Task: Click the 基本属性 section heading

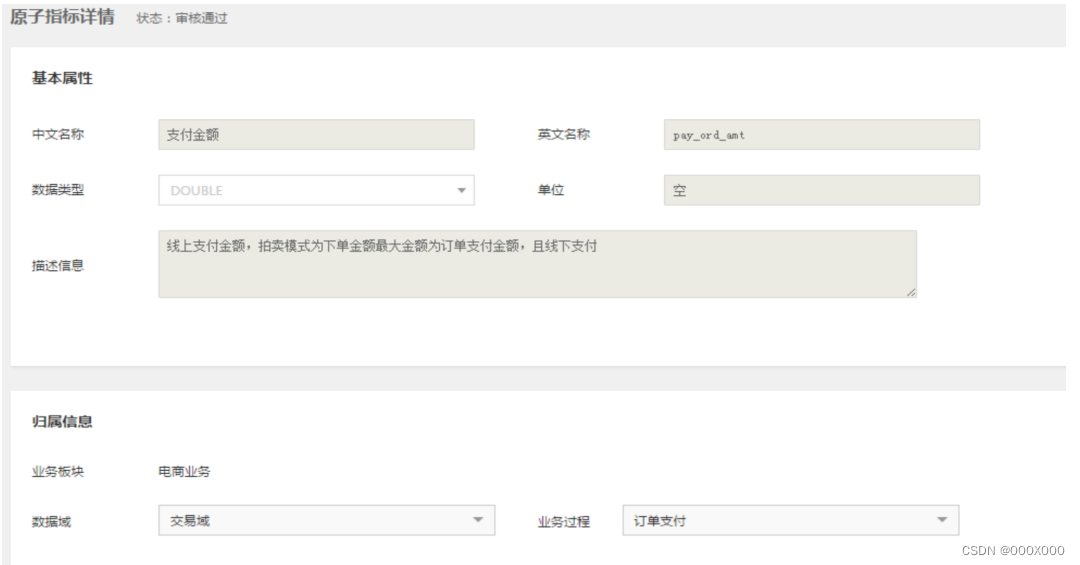Action: (62, 79)
